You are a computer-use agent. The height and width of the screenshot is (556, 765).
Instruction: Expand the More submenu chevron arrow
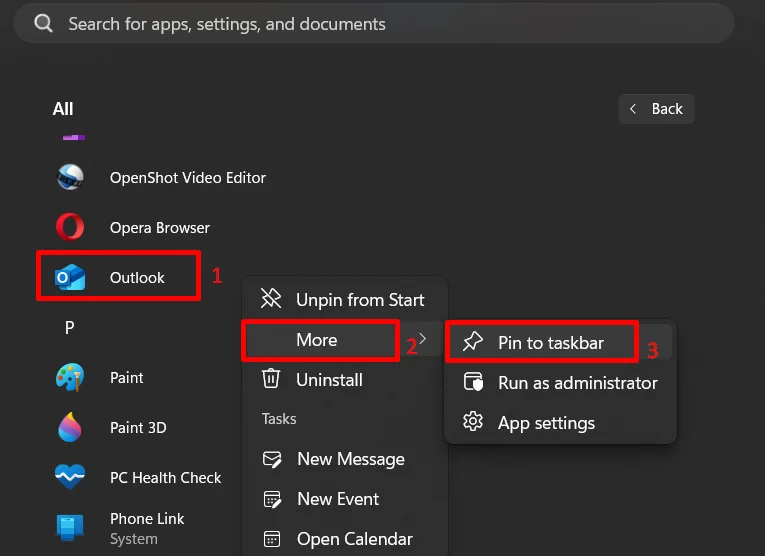coord(423,338)
